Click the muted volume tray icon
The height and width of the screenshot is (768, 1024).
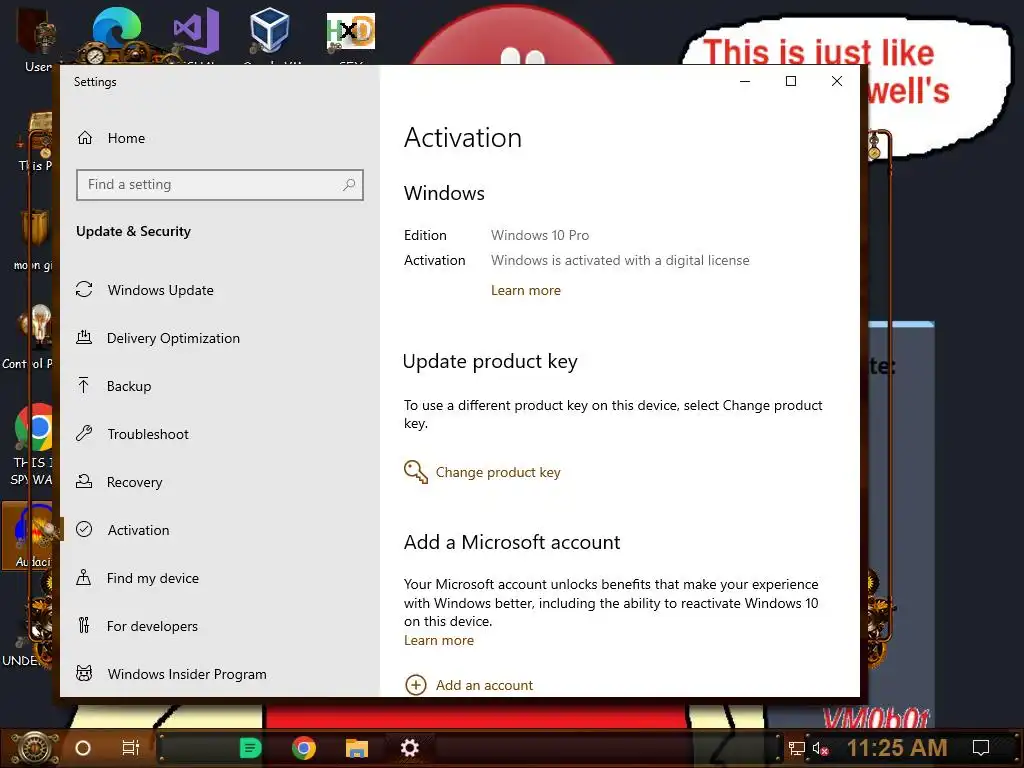tap(820, 748)
